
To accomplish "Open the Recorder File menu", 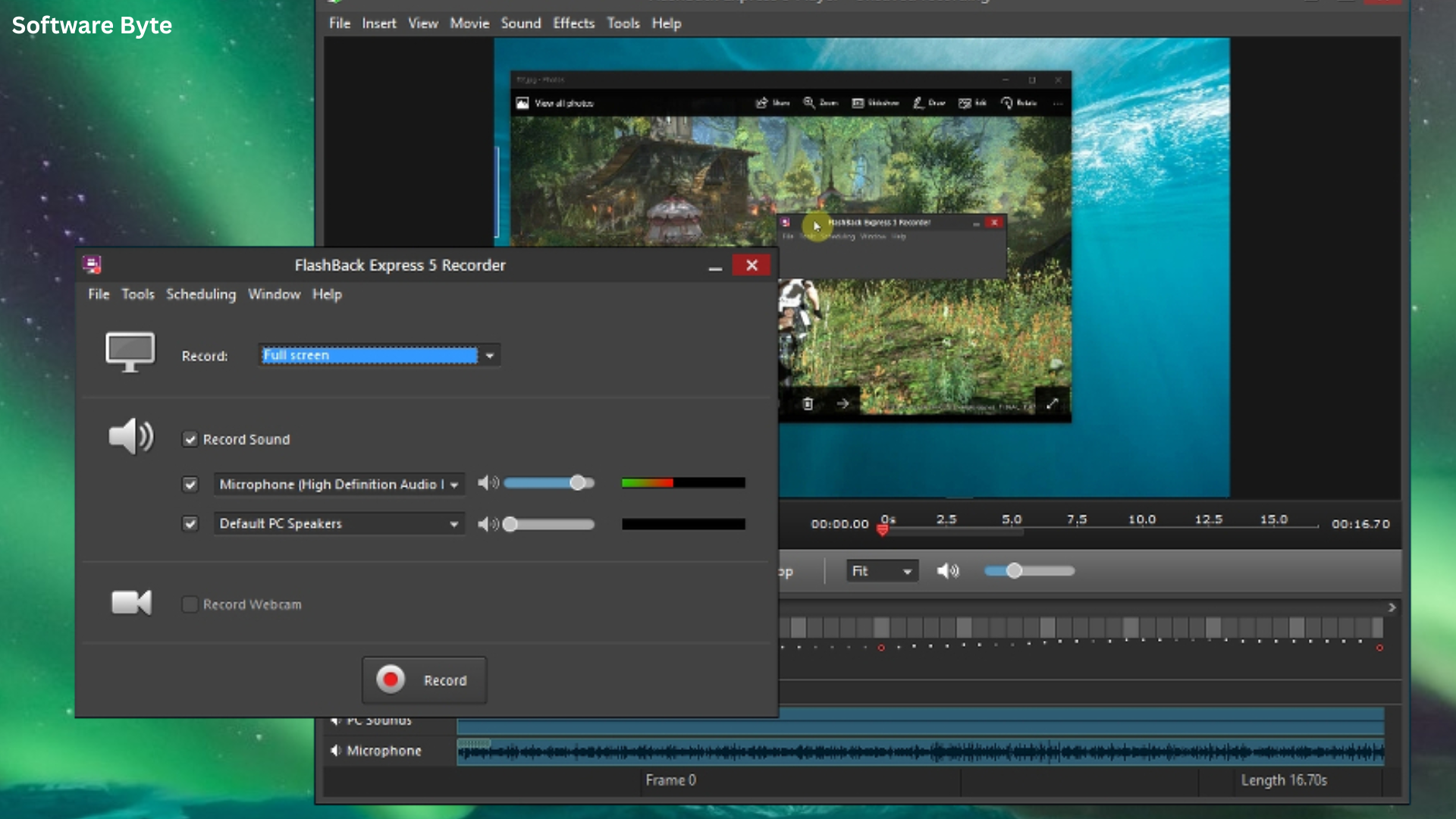I will point(99,294).
